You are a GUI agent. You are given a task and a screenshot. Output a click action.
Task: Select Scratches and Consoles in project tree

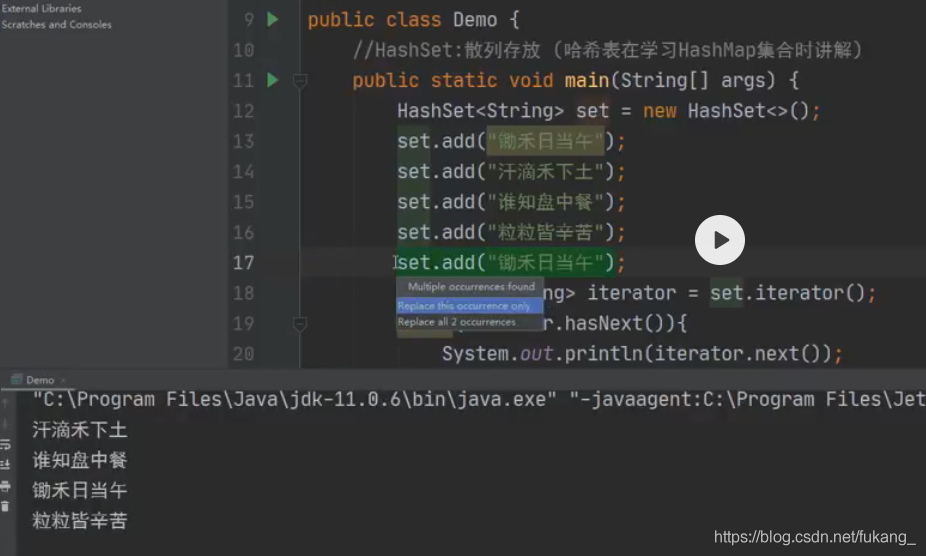[x=56, y=24]
